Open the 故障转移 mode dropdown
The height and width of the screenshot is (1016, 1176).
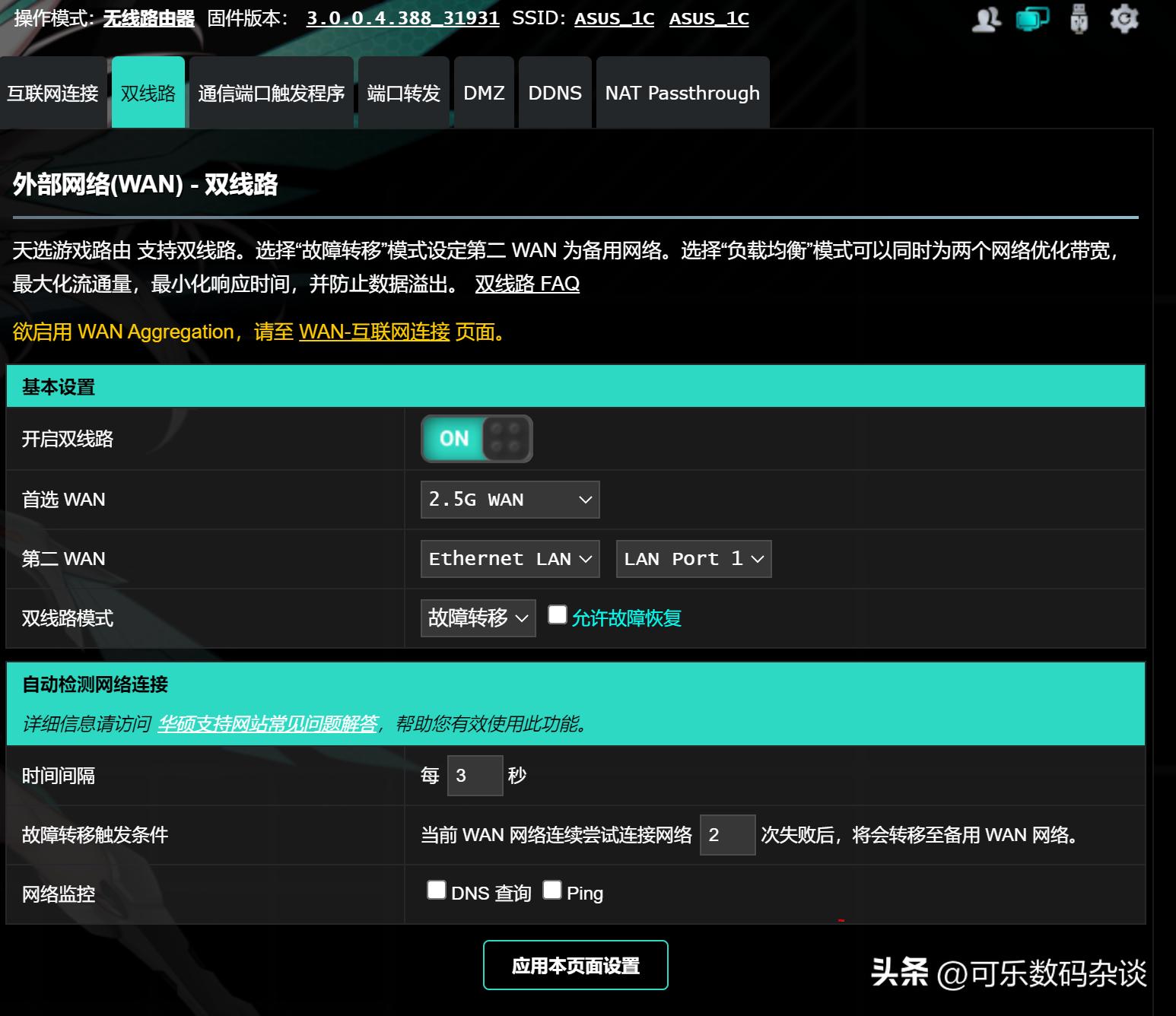pos(477,618)
